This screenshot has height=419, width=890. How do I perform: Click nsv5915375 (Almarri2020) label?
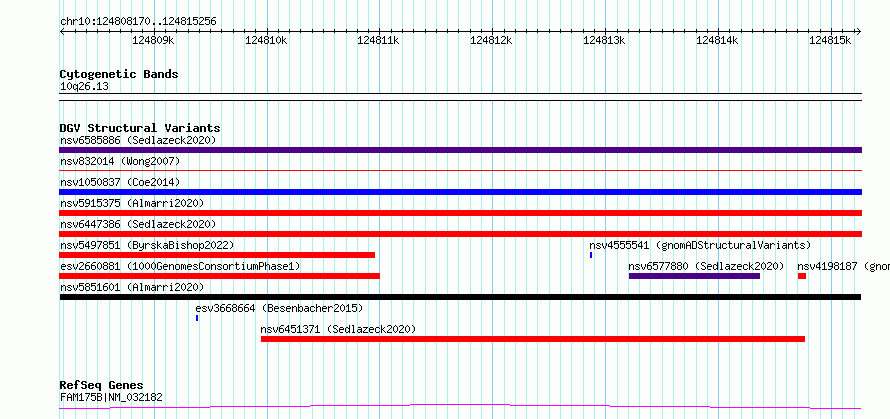pyautogui.click(x=132, y=203)
